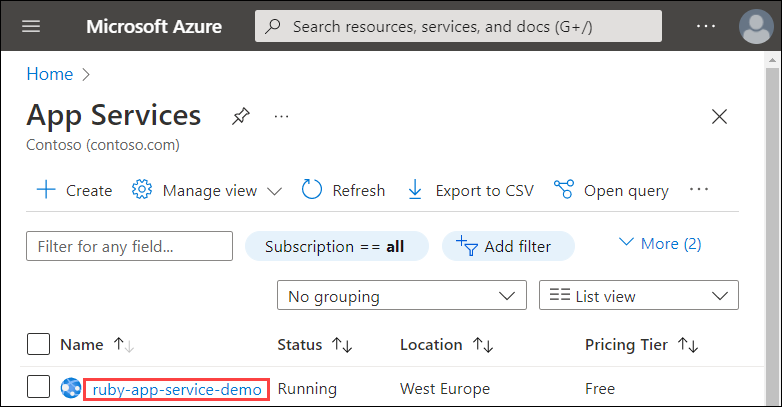Open the command bar overflow ellipsis

pyautogui.click(x=699, y=189)
